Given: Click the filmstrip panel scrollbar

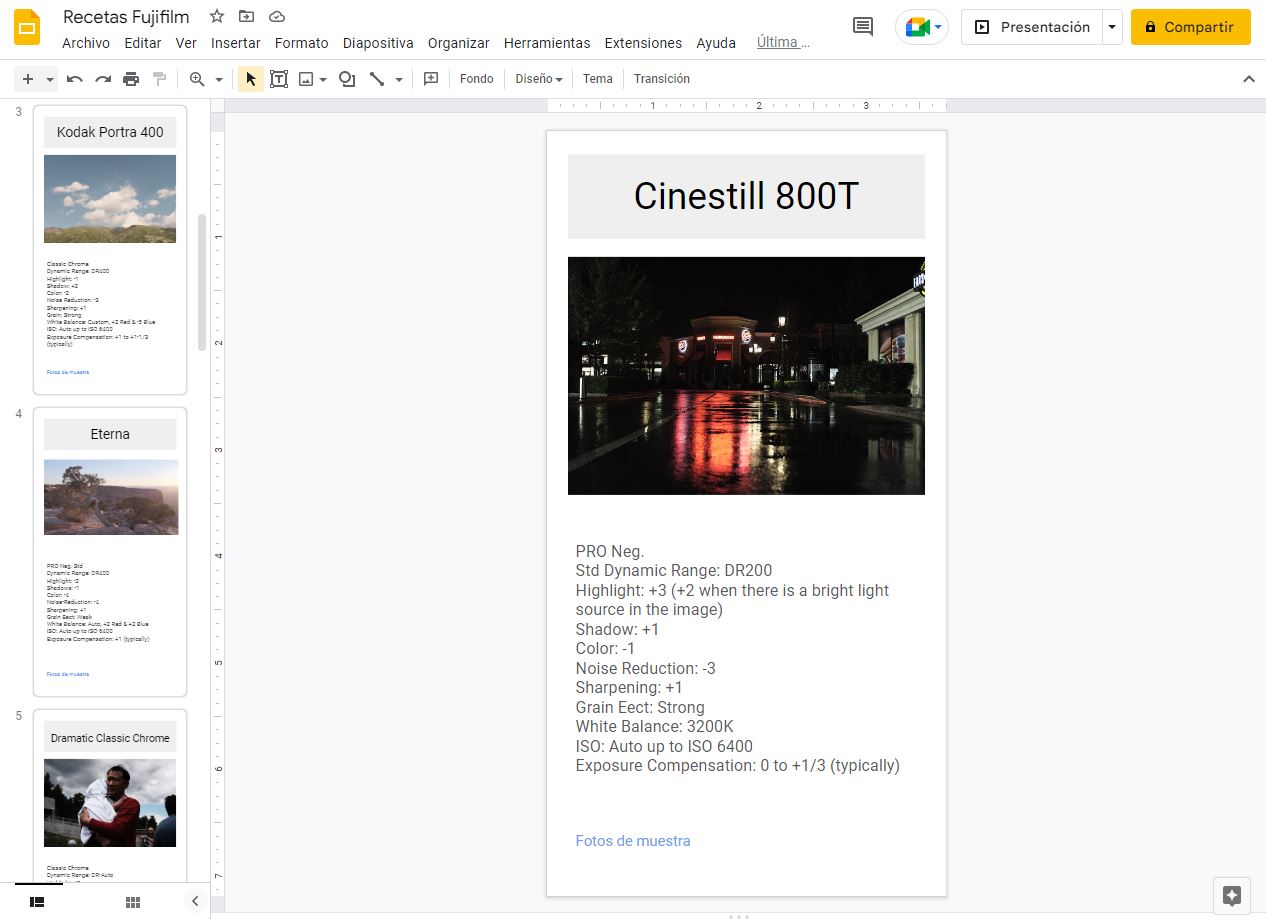Looking at the screenshot, I should coord(202,281).
